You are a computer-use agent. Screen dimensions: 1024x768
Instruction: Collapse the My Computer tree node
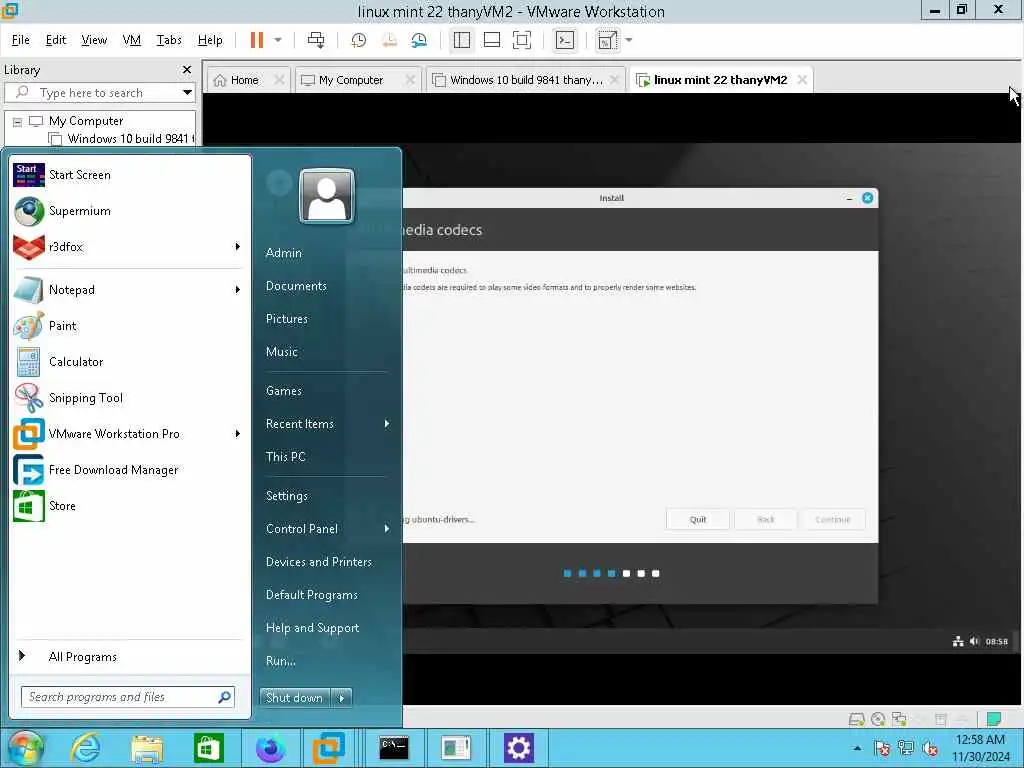(x=18, y=121)
